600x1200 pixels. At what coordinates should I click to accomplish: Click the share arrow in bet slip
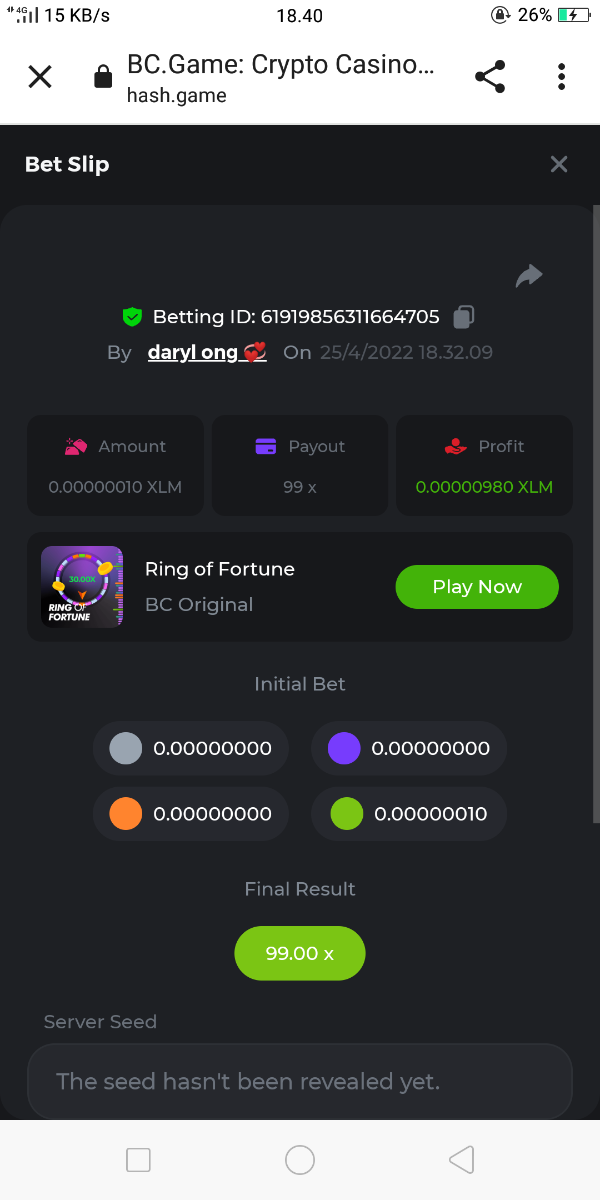point(529,276)
